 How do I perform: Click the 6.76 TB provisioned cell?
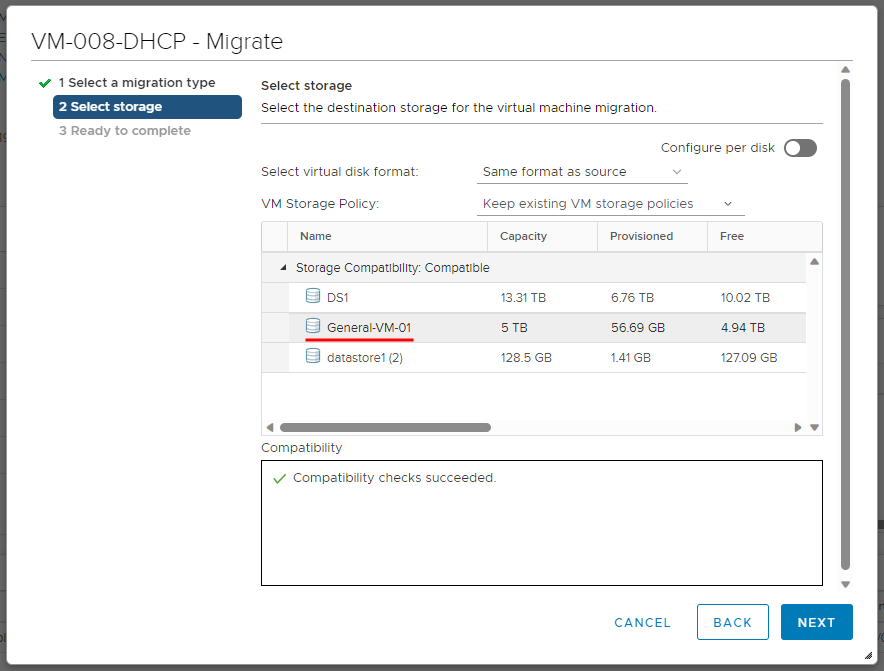(x=632, y=297)
